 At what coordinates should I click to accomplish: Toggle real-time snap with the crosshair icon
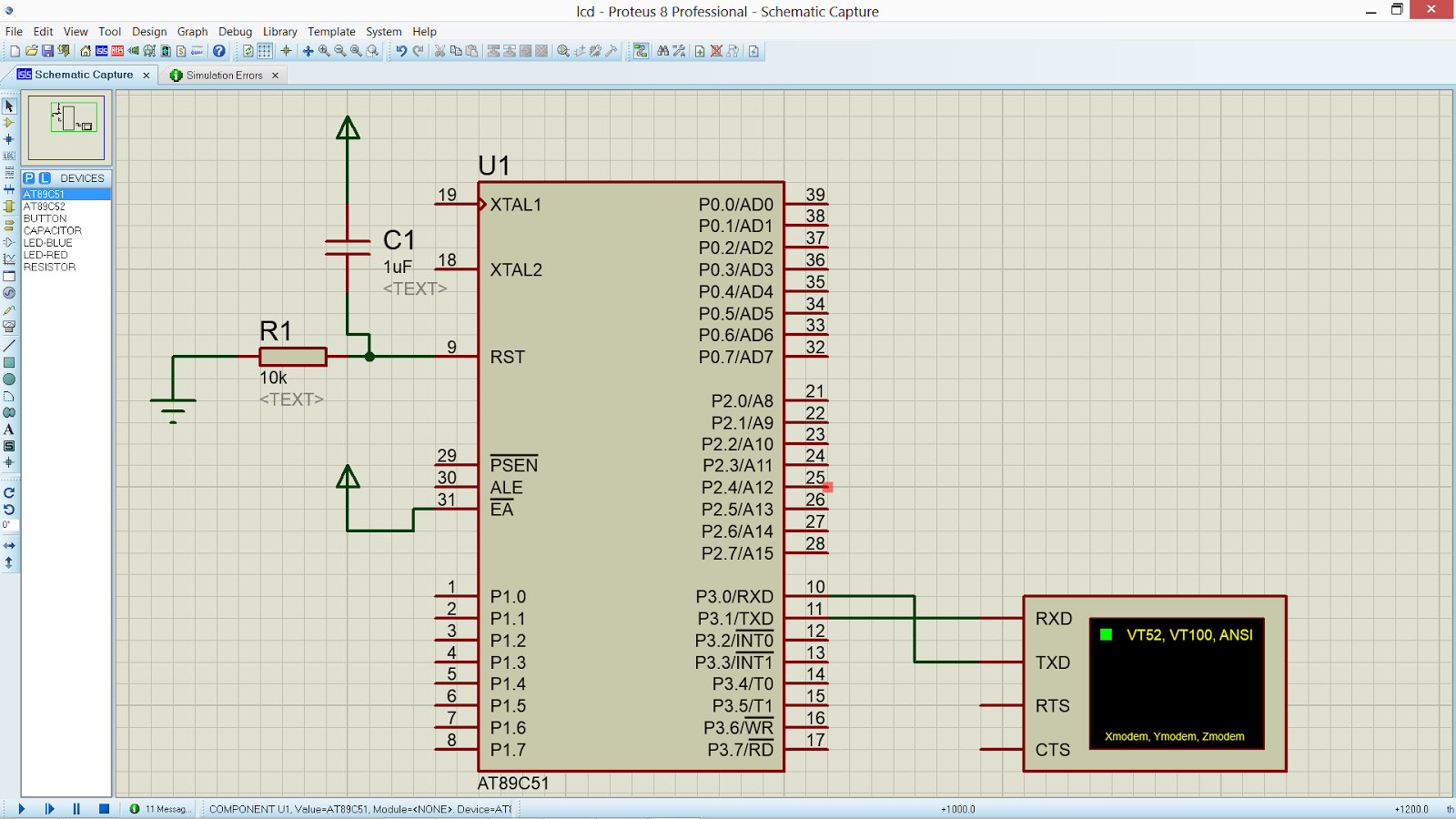tap(287, 52)
